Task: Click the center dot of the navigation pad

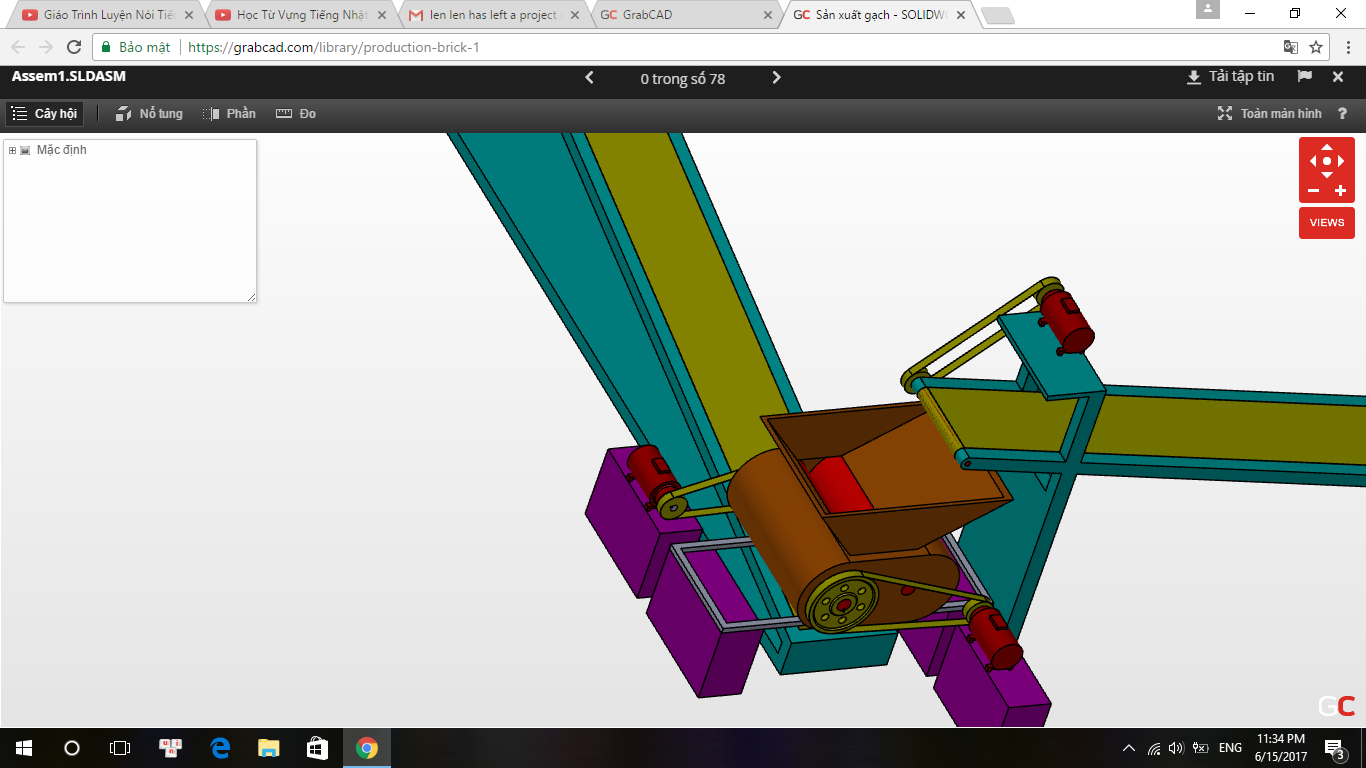Action: (x=1327, y=161)
